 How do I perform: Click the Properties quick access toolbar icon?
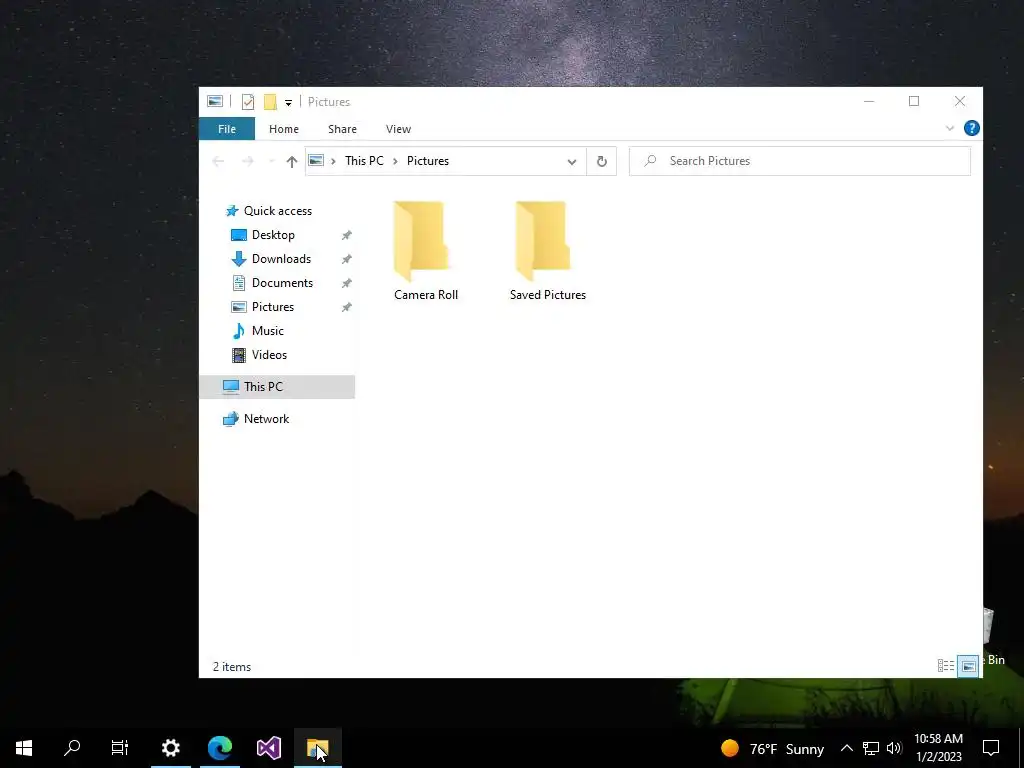coord(248,102)
